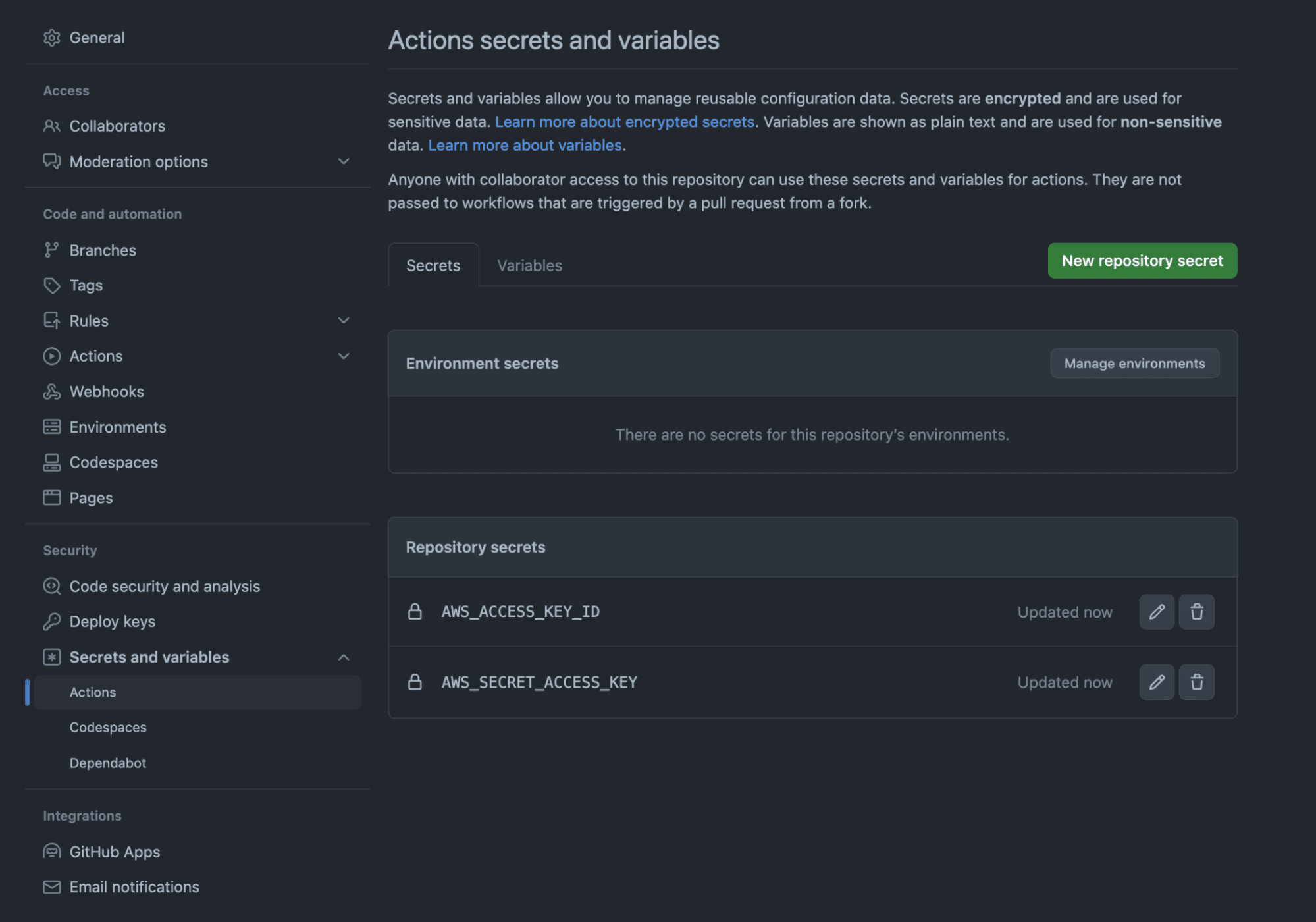This screenshot has height=922, width=1316.
Task: Click New repository secret
Action: (x=1142, y=261)
